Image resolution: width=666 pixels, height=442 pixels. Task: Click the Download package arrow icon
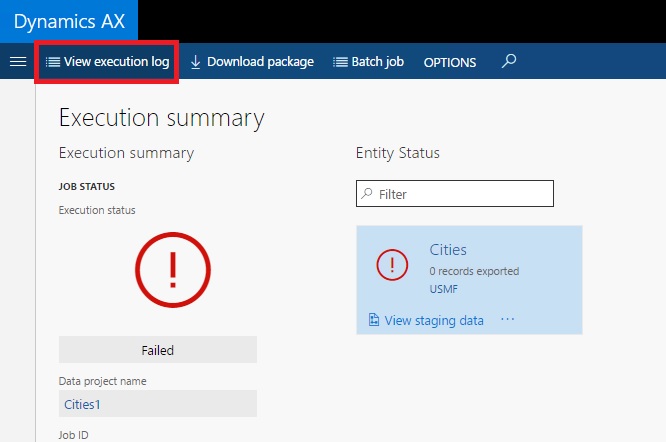(196, 62)
